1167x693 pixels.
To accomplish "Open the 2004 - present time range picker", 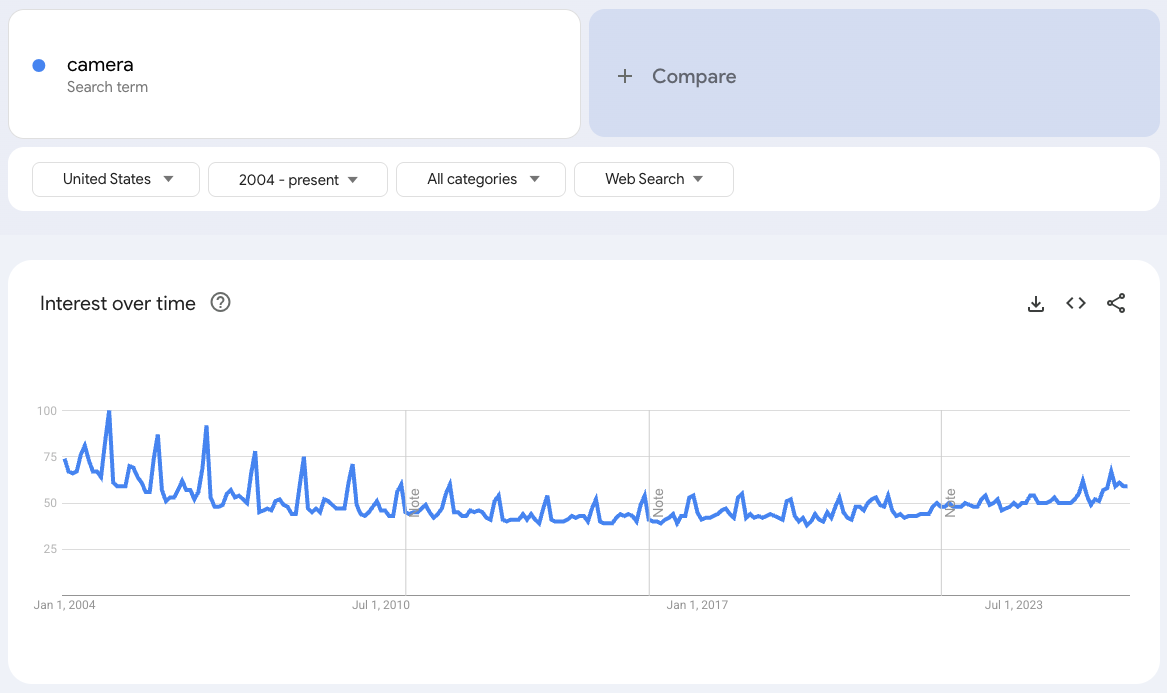I will (297, 179).
